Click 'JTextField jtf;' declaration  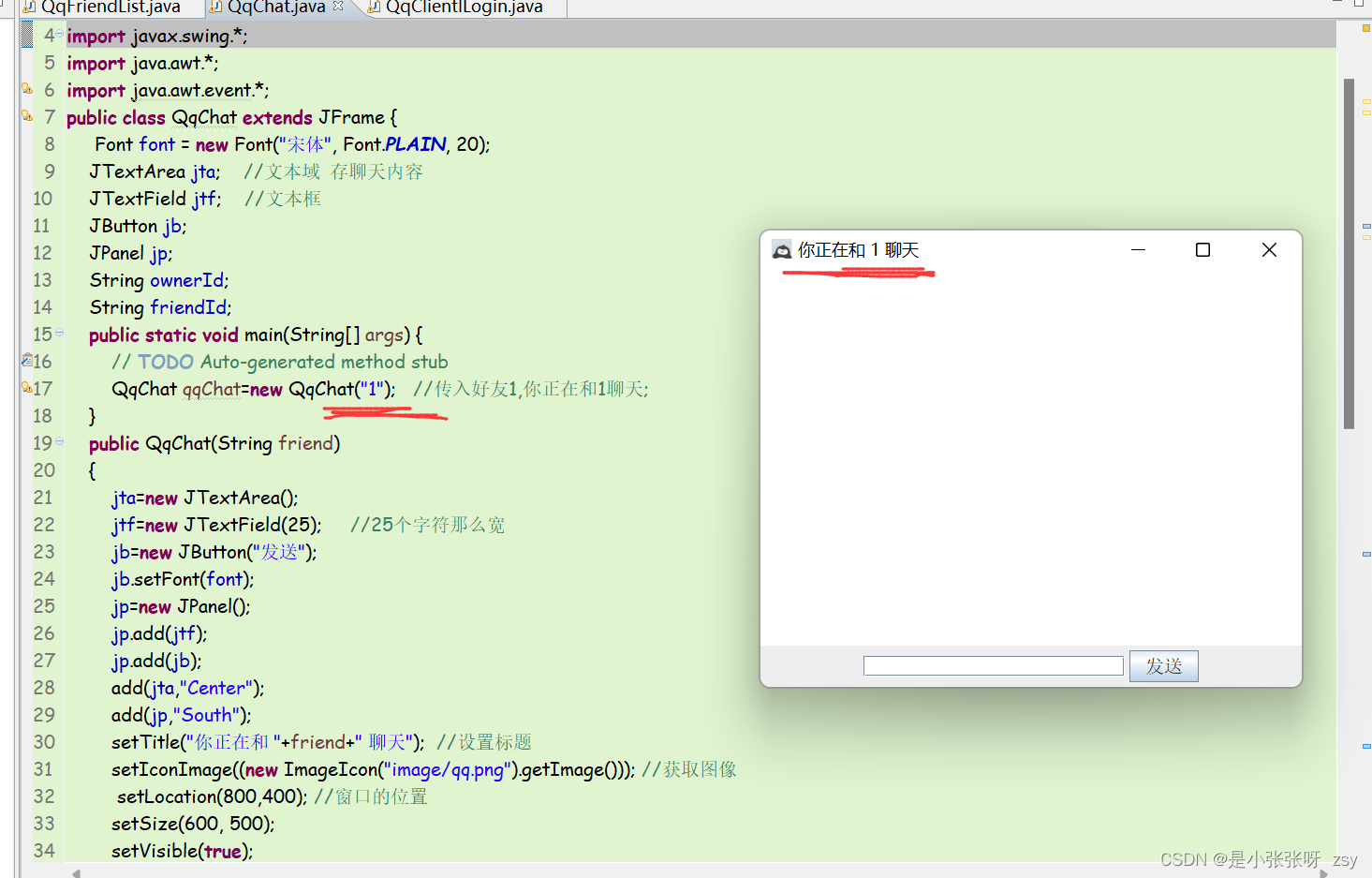point(155,199)
